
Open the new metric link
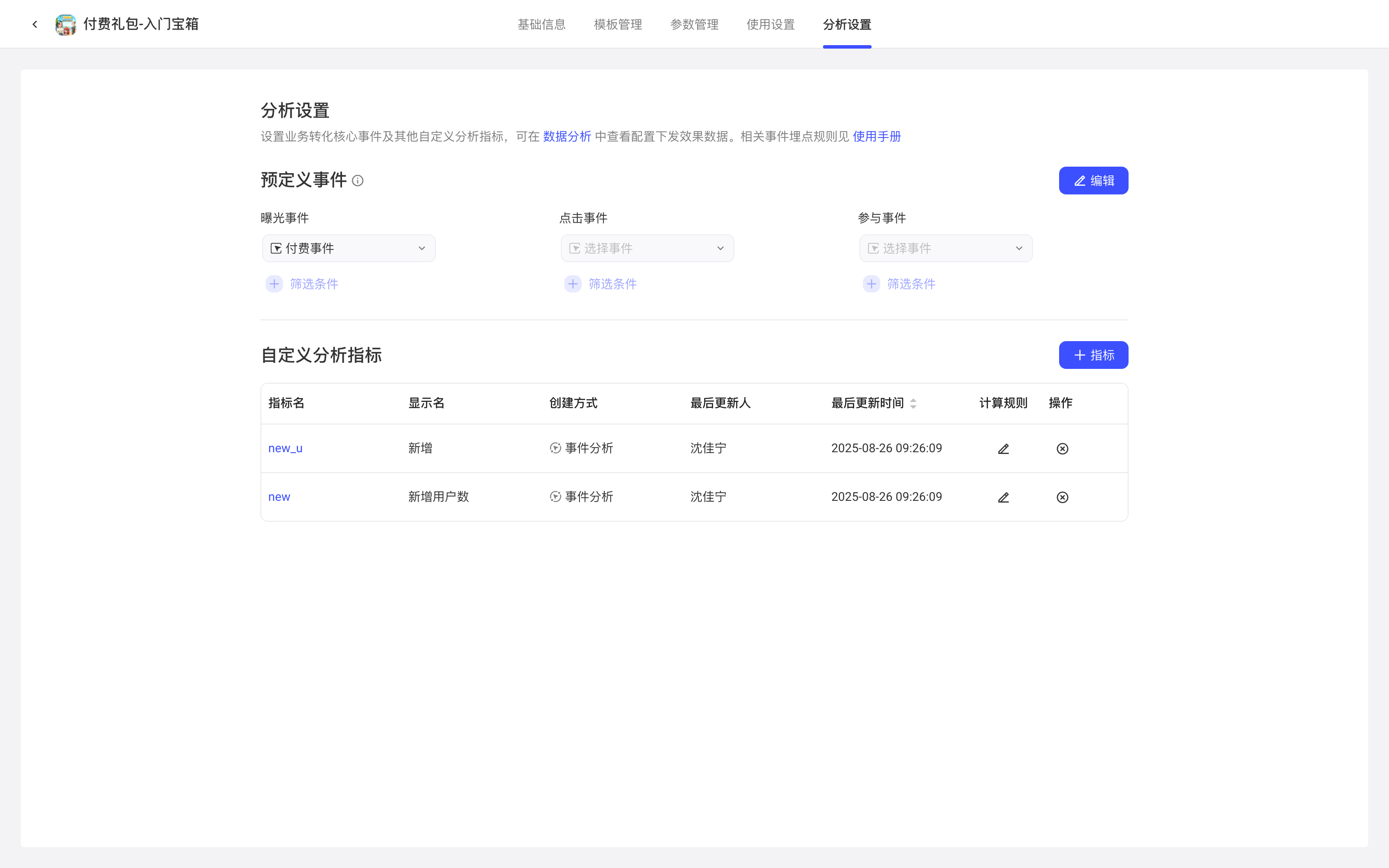(x=279, y=497)
